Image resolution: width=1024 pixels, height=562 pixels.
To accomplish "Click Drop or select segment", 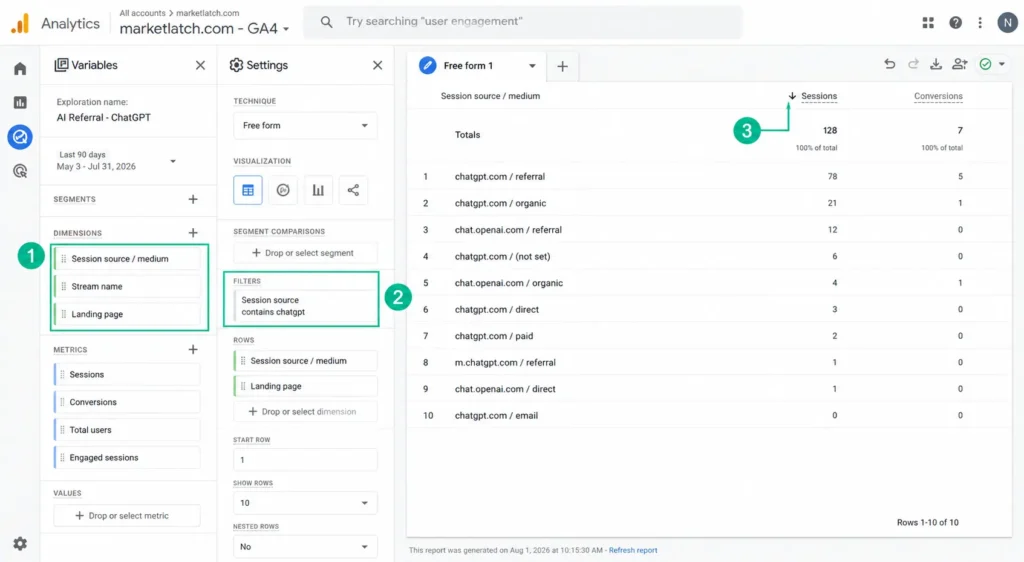I will pyautogui.click(x=305, y=253).
